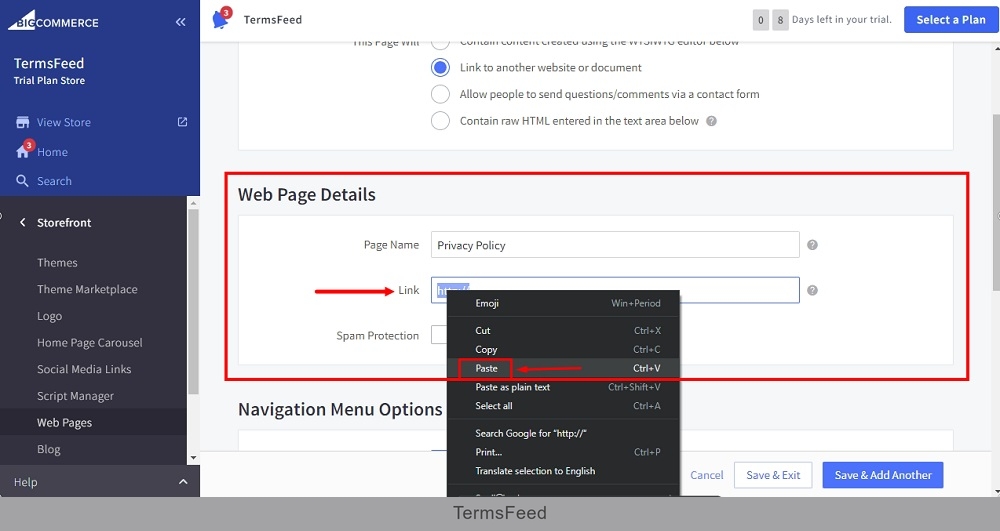Click the sidebar scroll down arrow

click(x=193, y=458)
